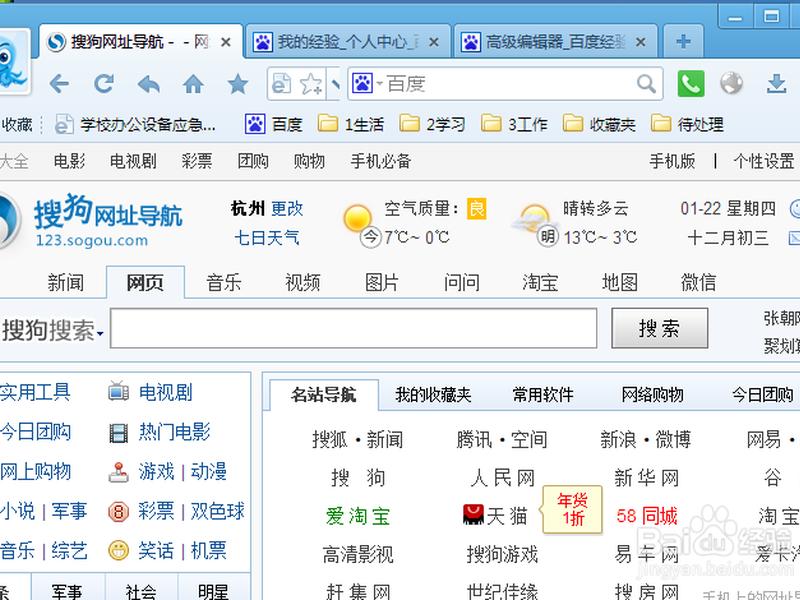800x600 pixels.
Task: Switch to 常用软件 panel tab
Action: [543, 394]
